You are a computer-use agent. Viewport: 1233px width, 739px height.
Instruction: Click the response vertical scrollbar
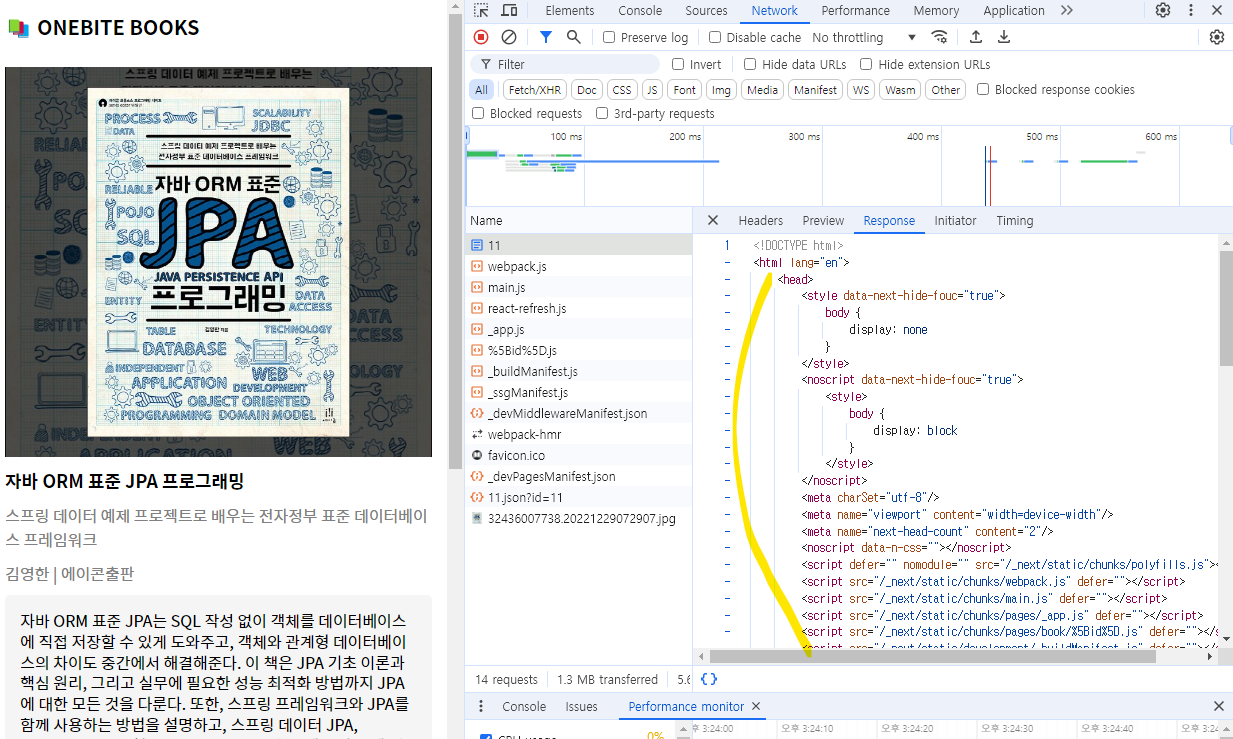pyautogui.click(x=1226, y=307)
